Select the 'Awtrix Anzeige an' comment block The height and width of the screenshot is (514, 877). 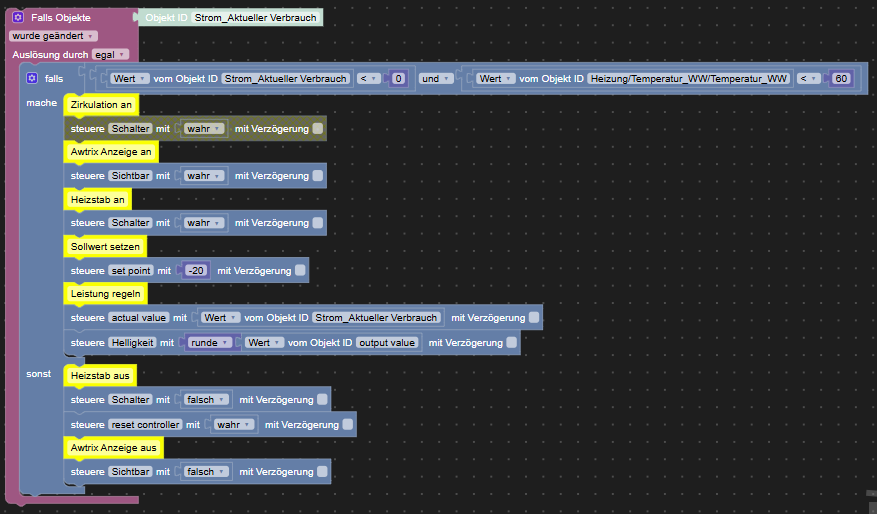(111, 152)
